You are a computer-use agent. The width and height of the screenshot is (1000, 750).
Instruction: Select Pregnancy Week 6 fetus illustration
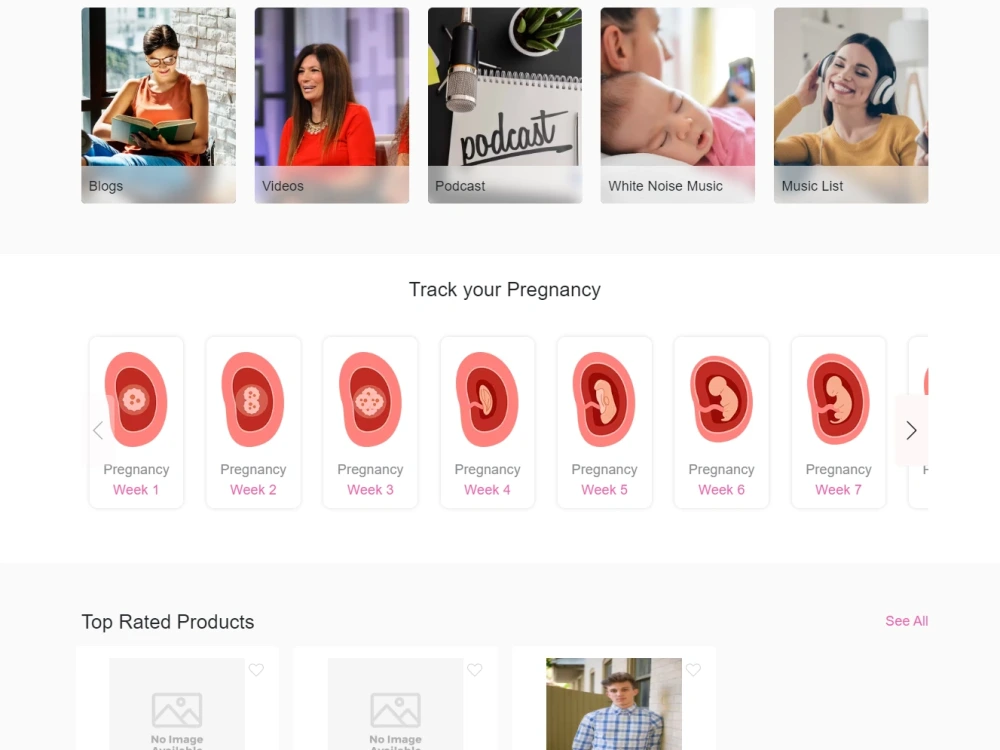[x=721, y=399]
